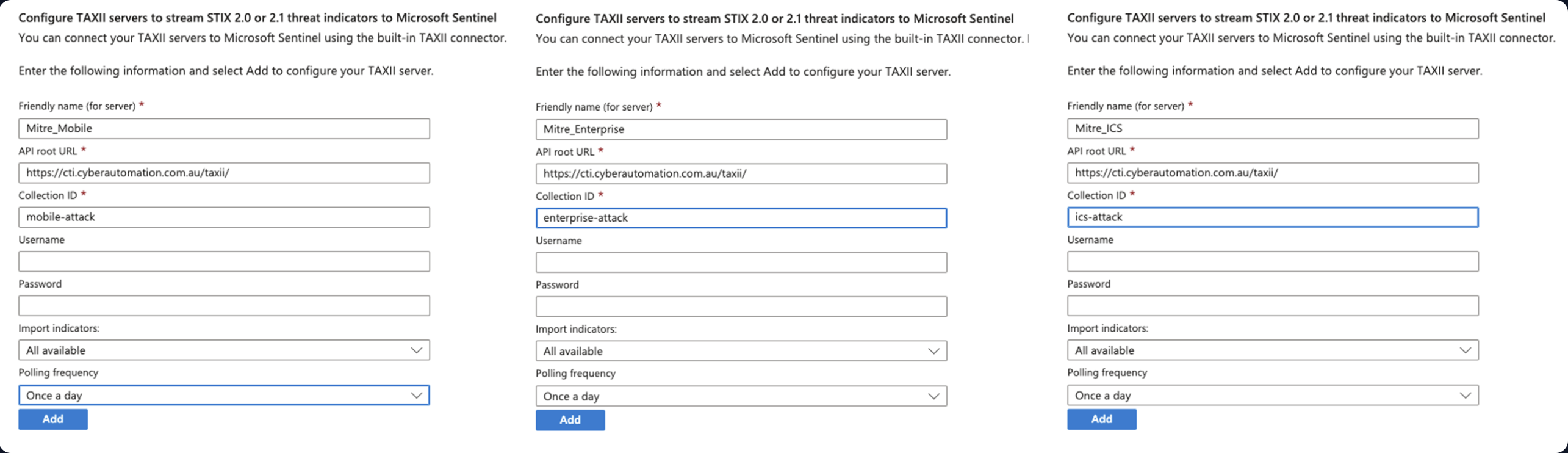Image resolution: width=1568 pixels, height=453 pixels.
Task: Open the Polling frequency dropdown for Mitre_ICS
Action: click(1273, 395)
